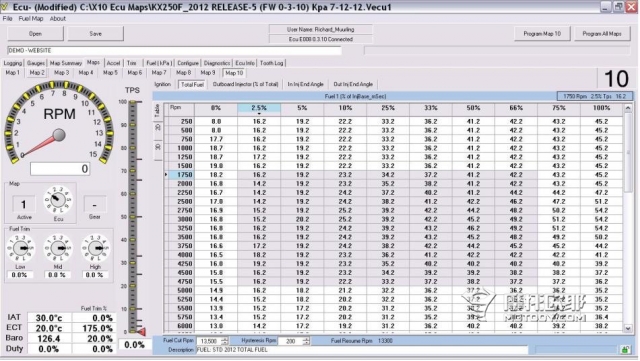Image resolution: width=640 pixels, height=361 pixels.
Task: Click the Ecu map selector dial
Action: tap(58, 200)
